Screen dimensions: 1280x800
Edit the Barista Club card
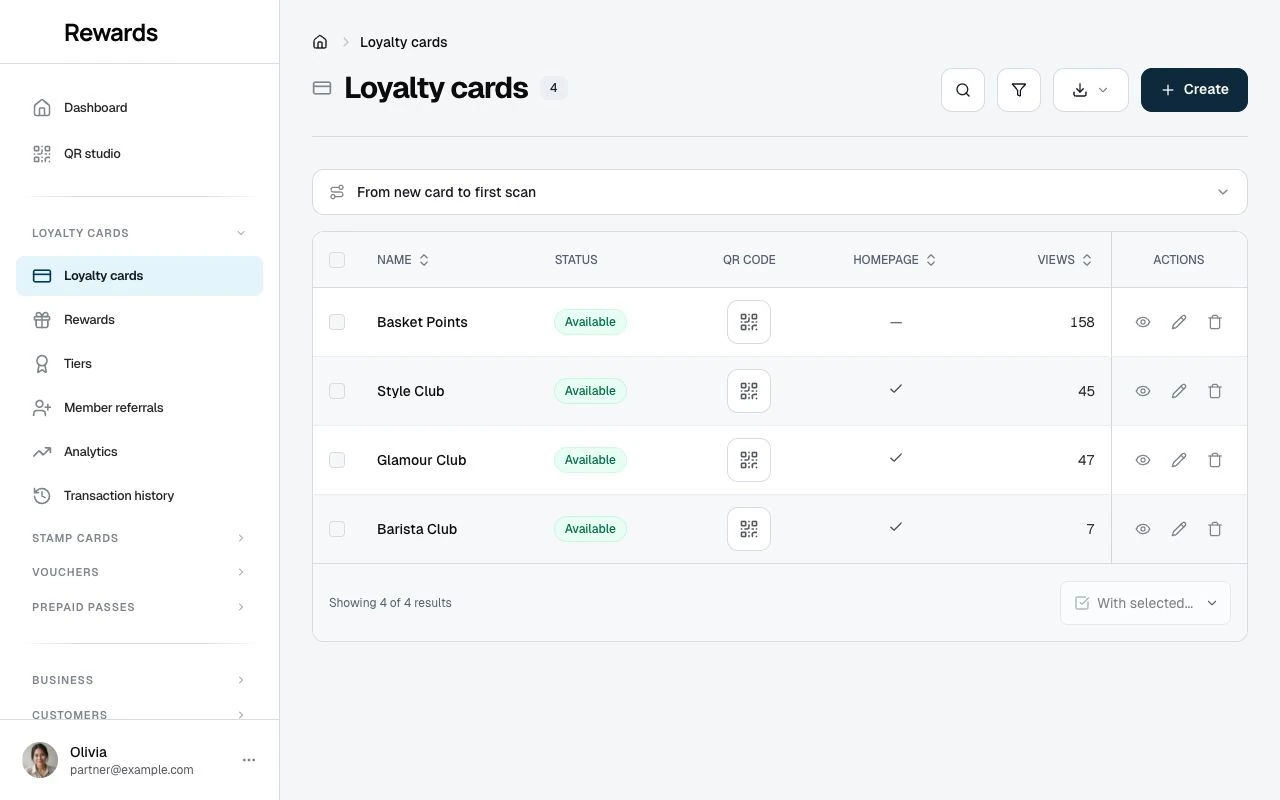tap(1179, 529)
